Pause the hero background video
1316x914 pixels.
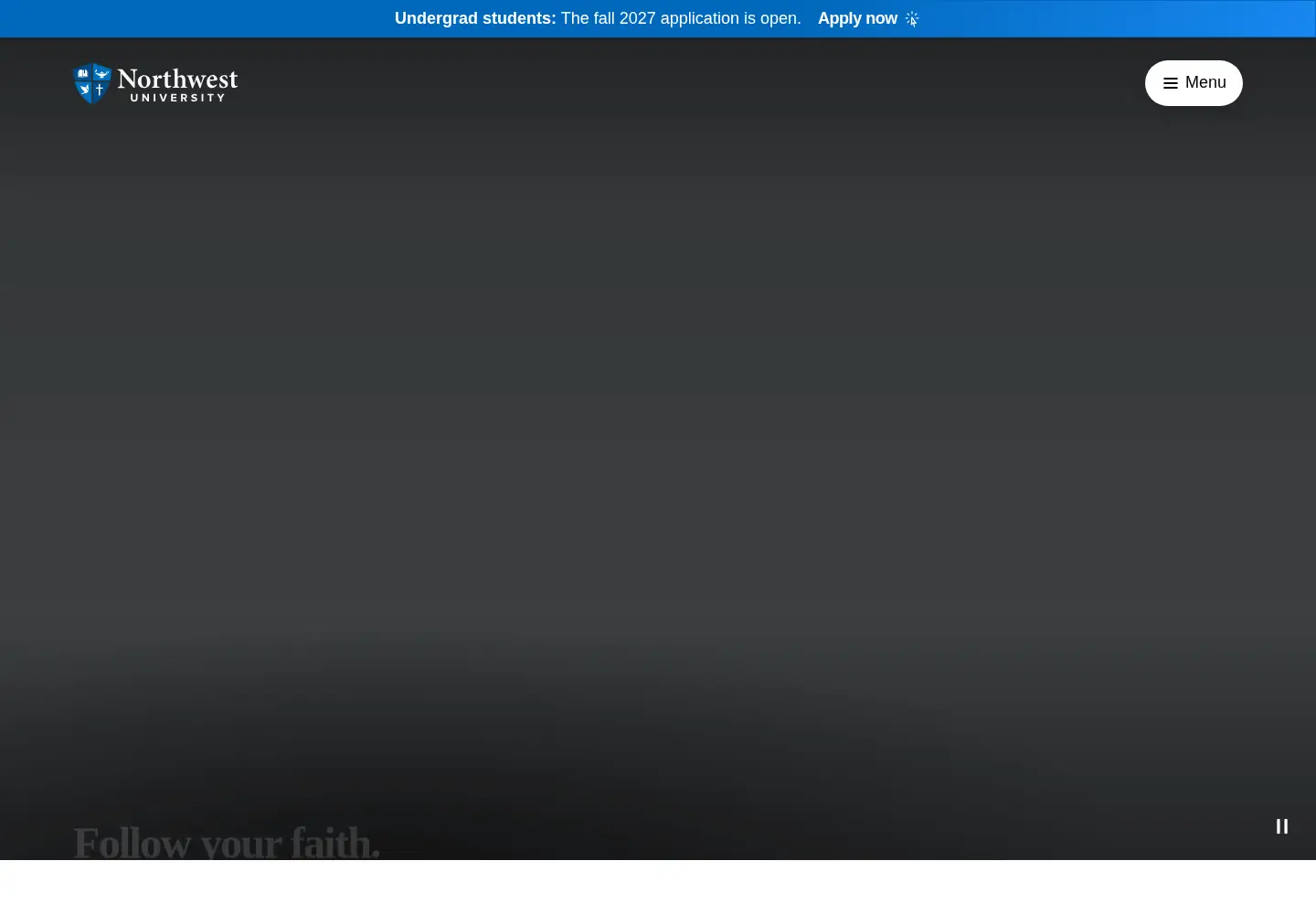(1282, 826)
